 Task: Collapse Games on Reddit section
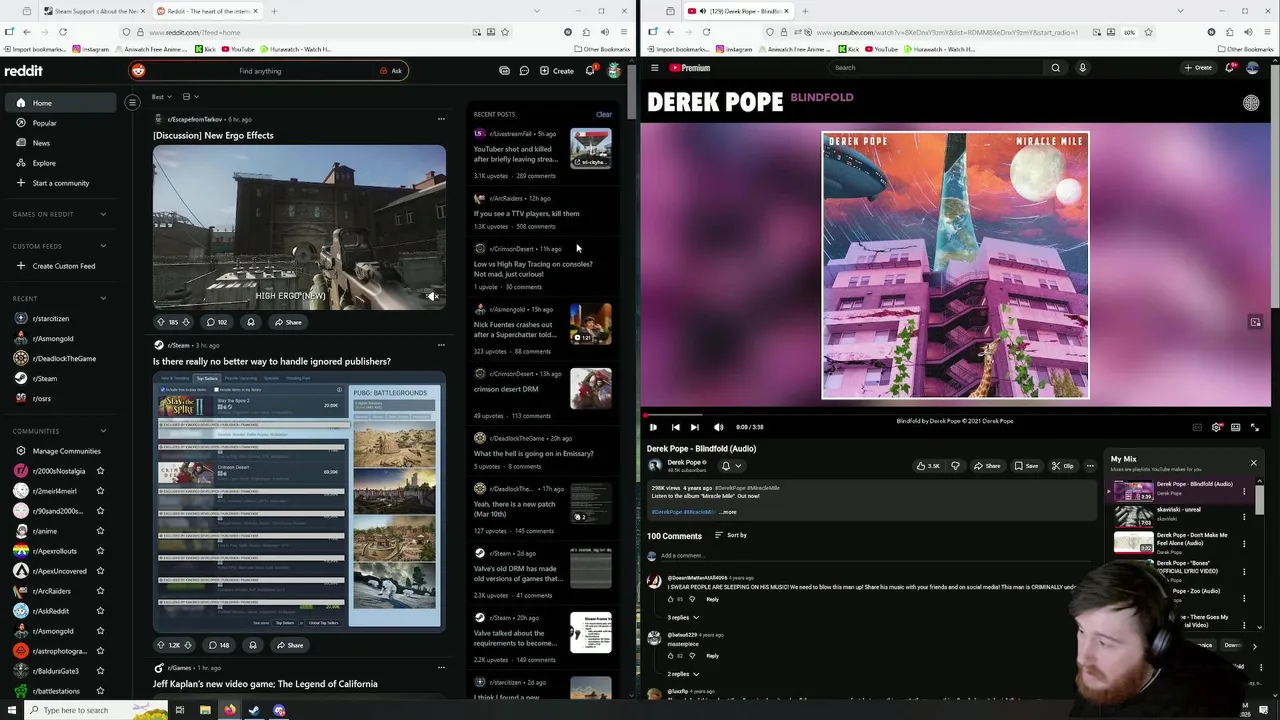pyautogui.click(x=102, y=214)
